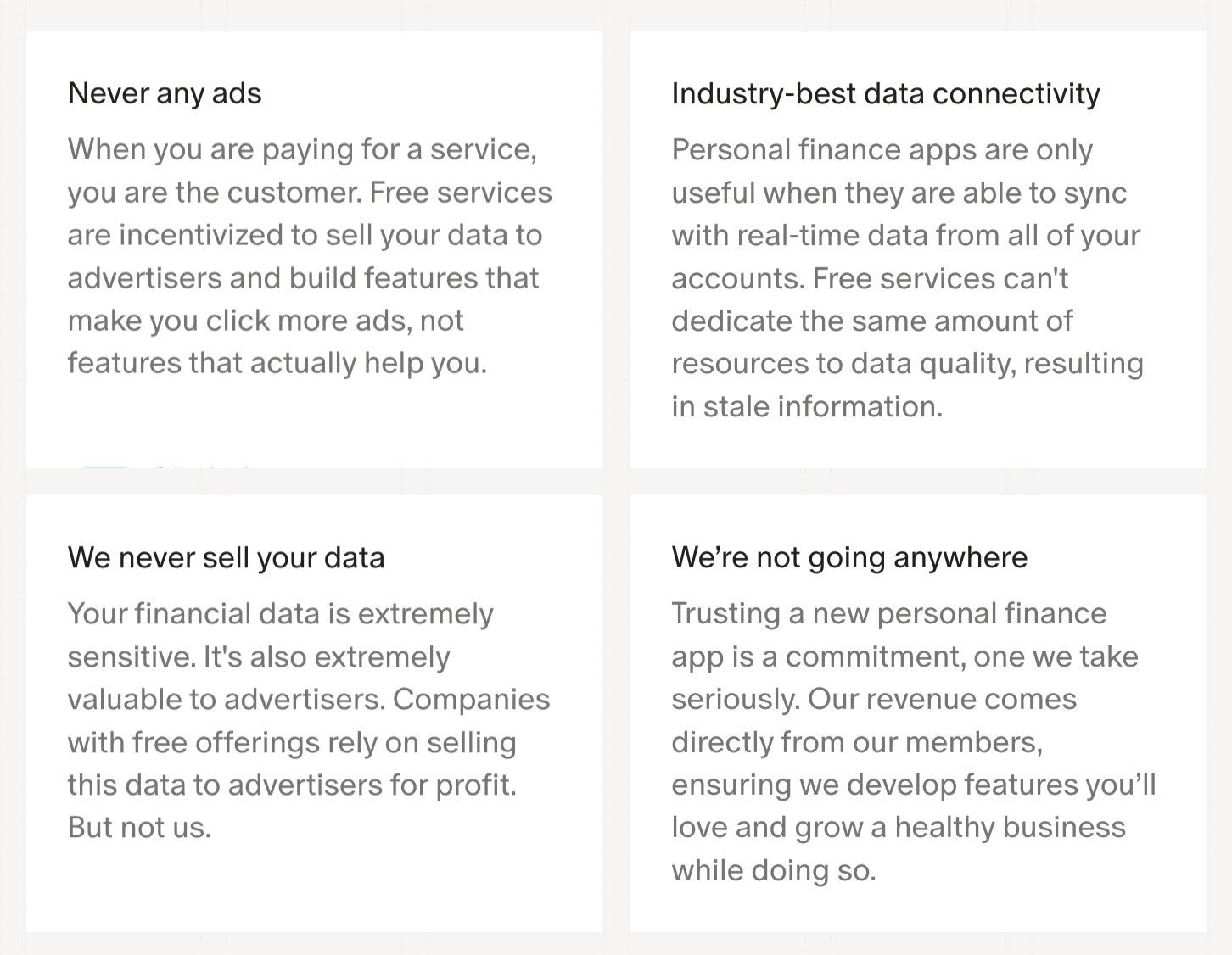Click the line 'When you are paying for a service,'
Viewport: 1232px width, 955px height.
pos(302,149)
